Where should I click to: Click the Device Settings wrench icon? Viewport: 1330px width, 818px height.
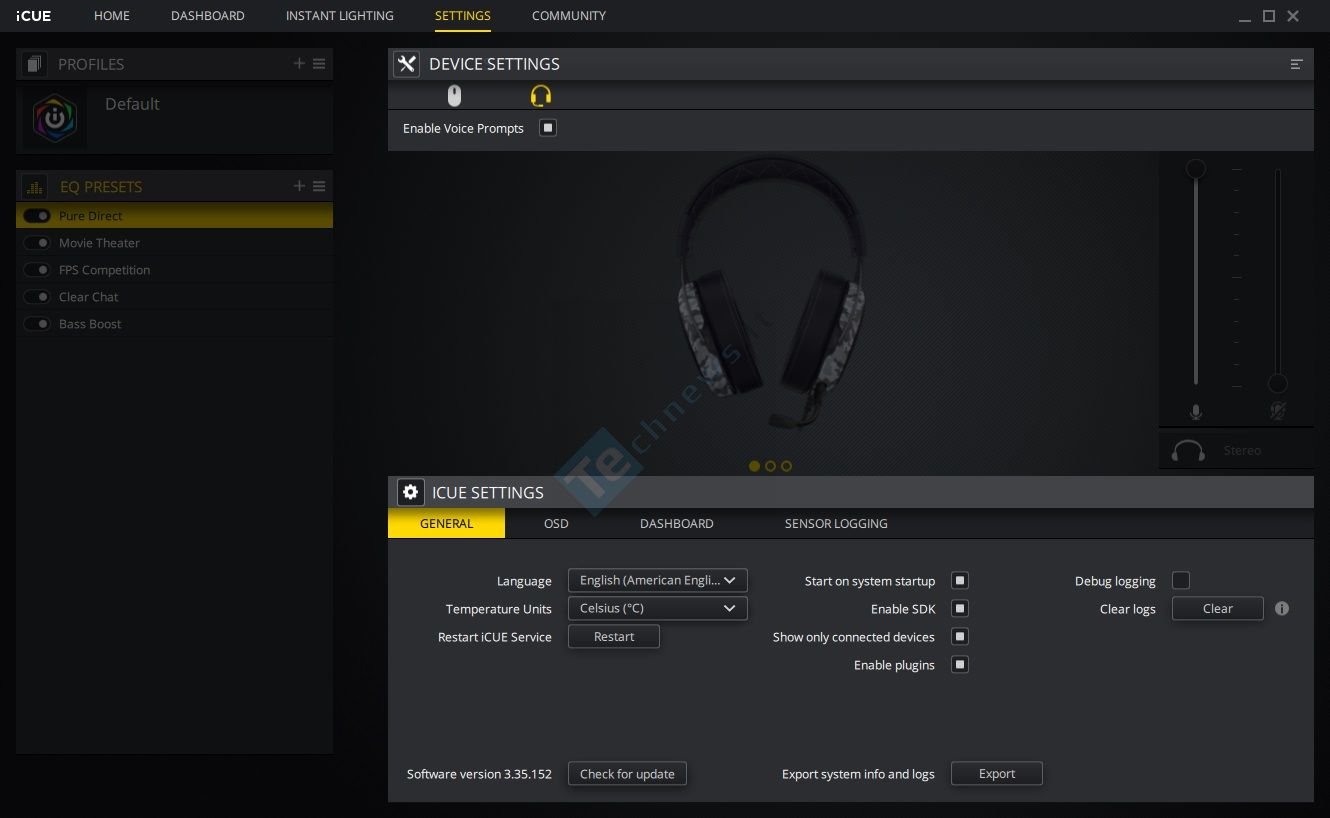pyautogui.click(x=406, y=64)
